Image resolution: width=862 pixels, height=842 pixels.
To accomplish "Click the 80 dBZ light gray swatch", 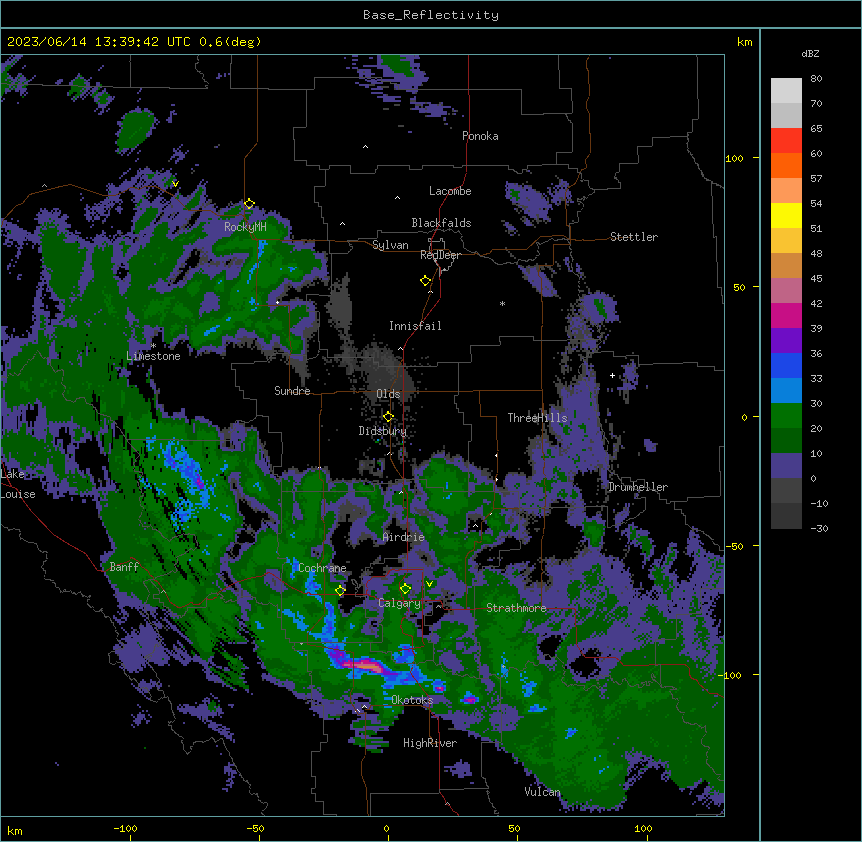I will point(786,91).
